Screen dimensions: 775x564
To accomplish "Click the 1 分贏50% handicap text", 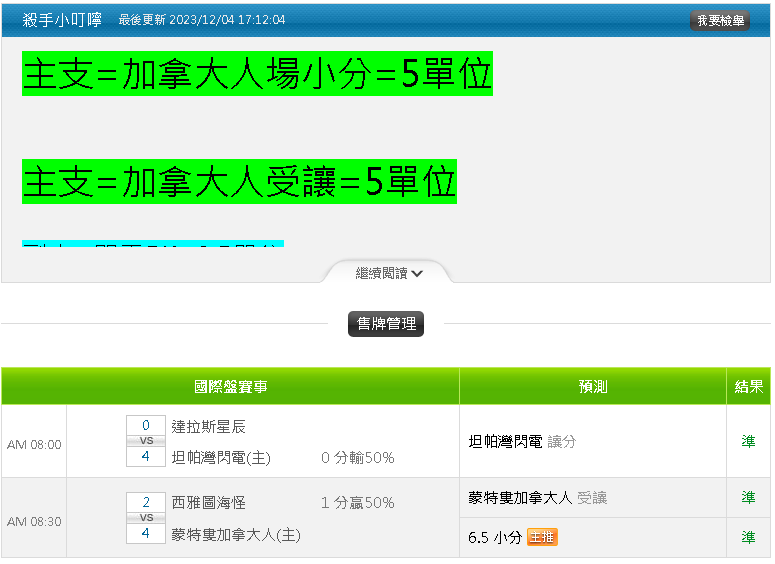I will point(358,503).
